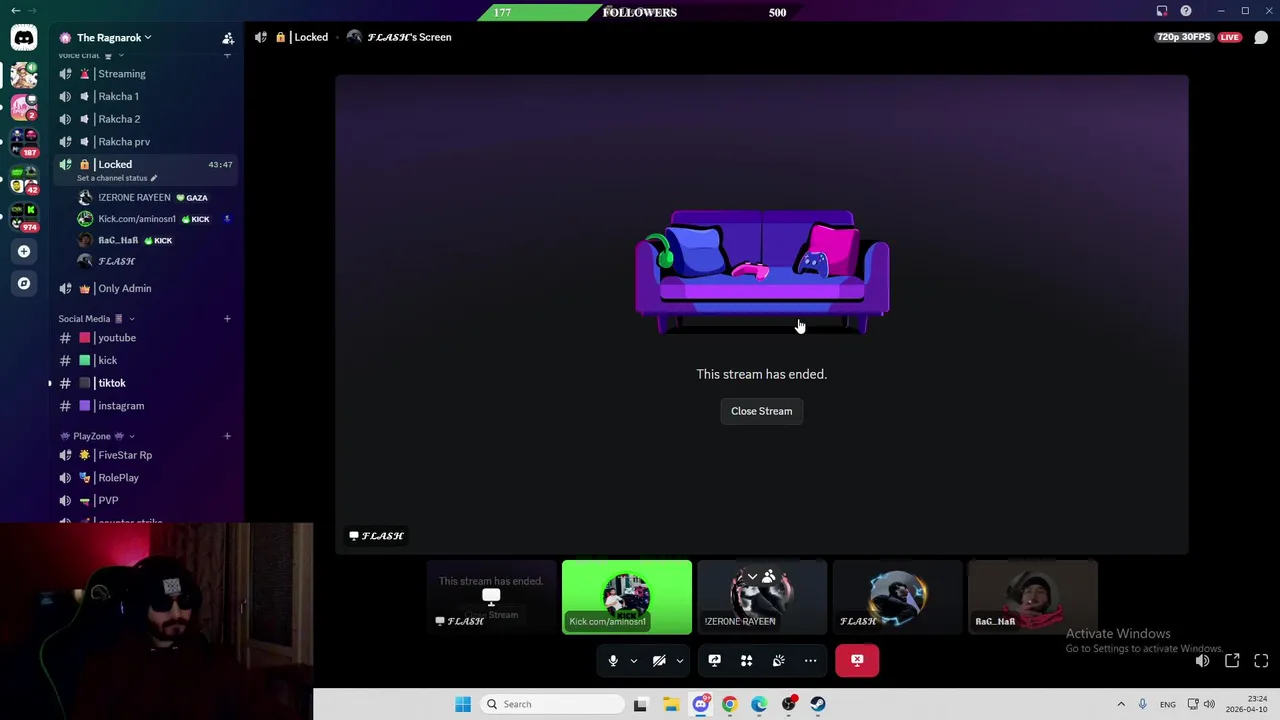Open Microsoft Edge from the taskbar

click(759, 704)
